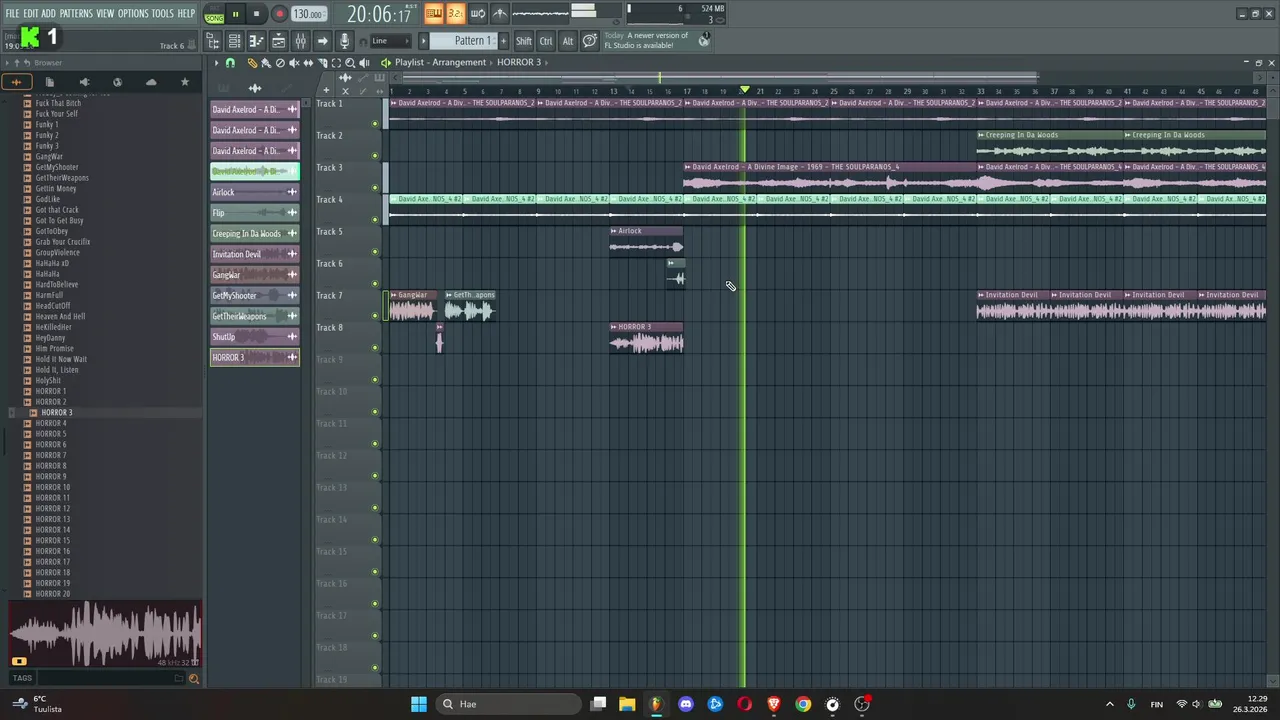Mute Track 7 with its green LED

point(375,316)
